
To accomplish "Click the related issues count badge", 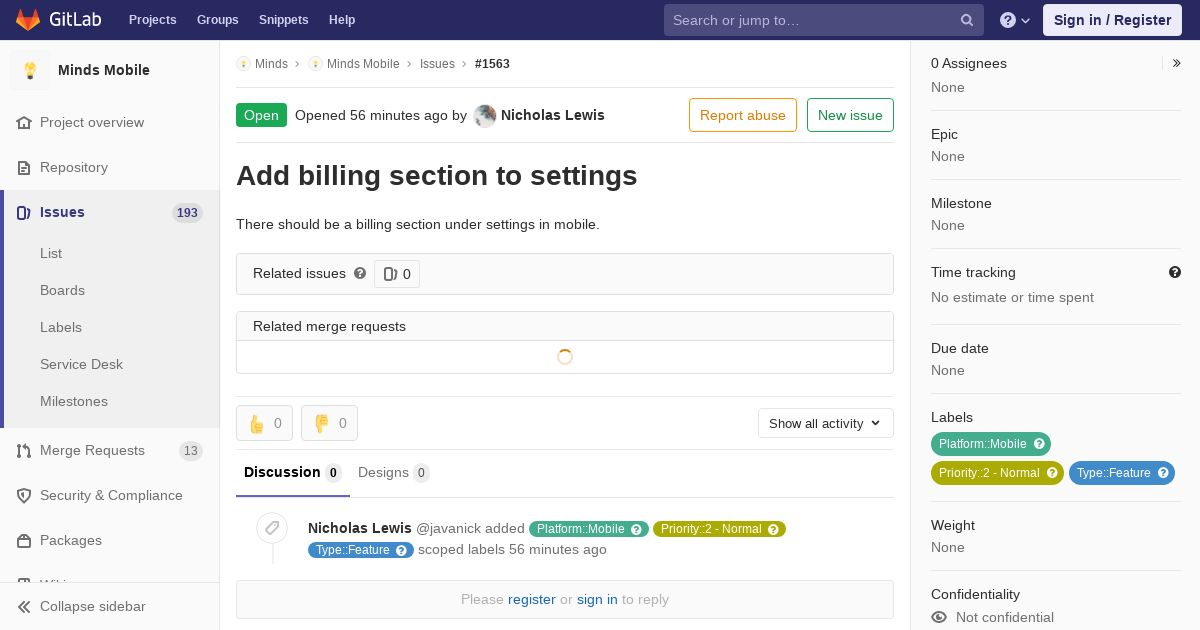I will [x=397, y=274].
